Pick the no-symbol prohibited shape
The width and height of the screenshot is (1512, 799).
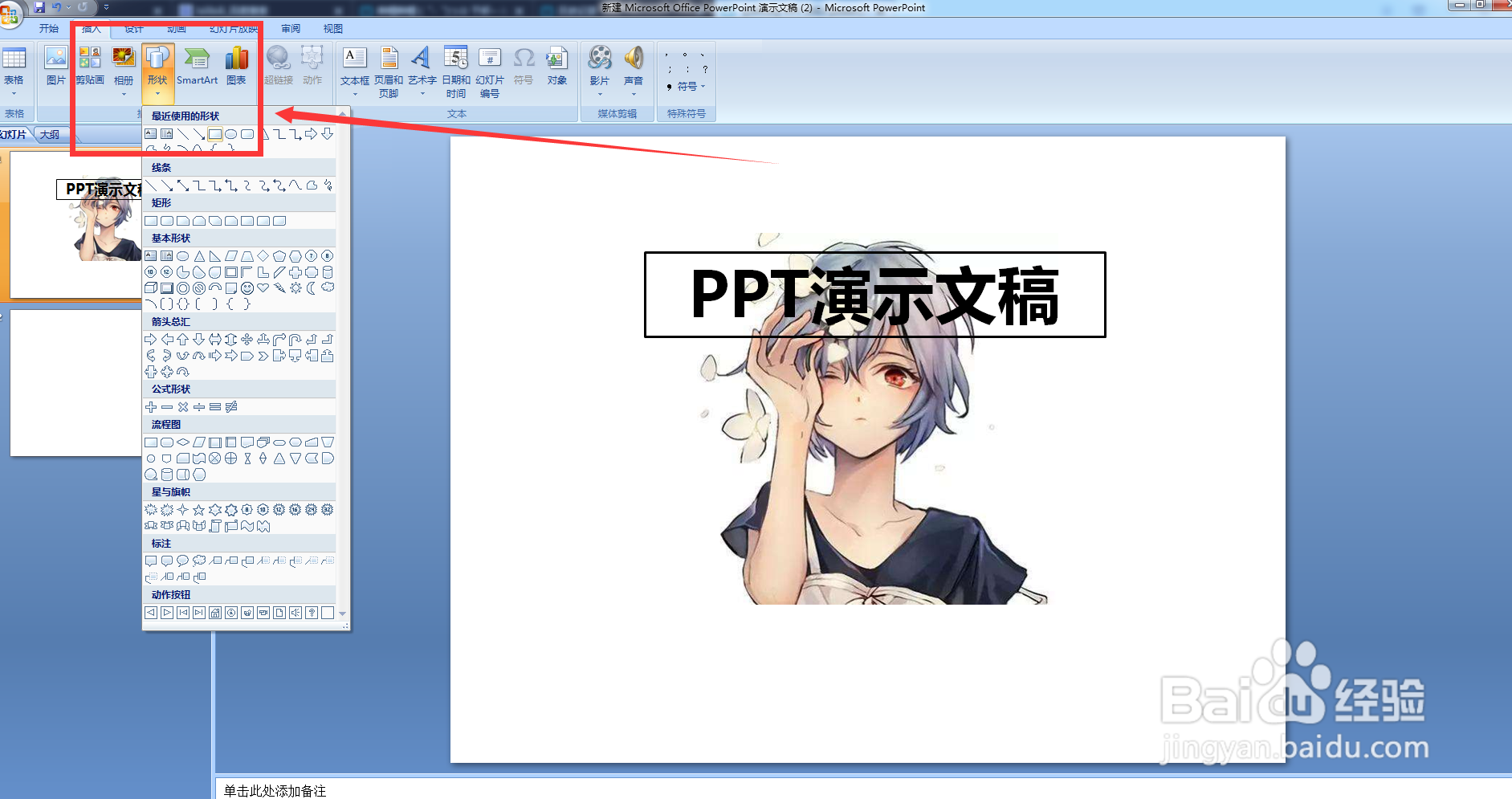tap(199, 288)
